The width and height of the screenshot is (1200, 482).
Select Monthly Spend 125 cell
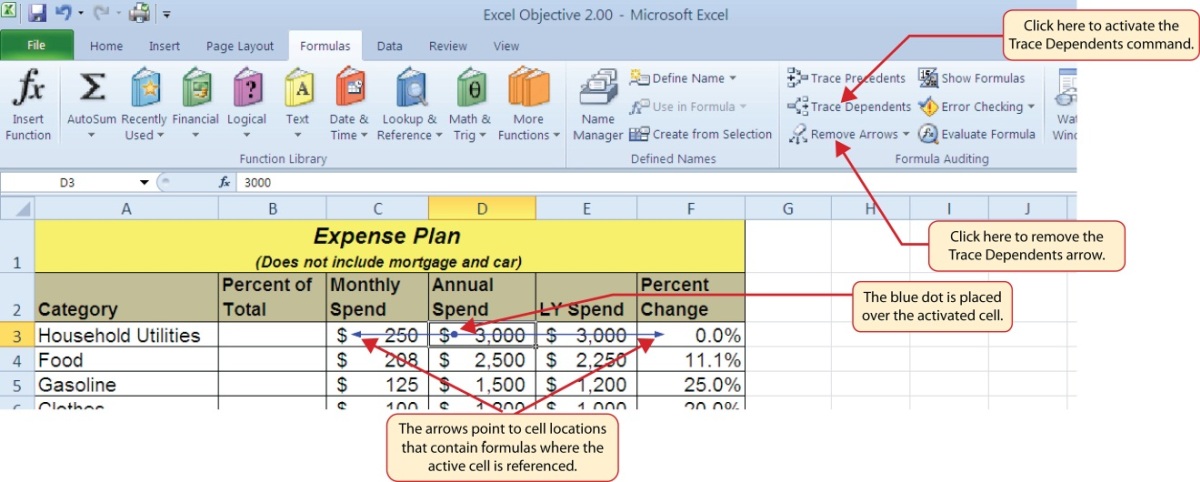tap(377, 385)
